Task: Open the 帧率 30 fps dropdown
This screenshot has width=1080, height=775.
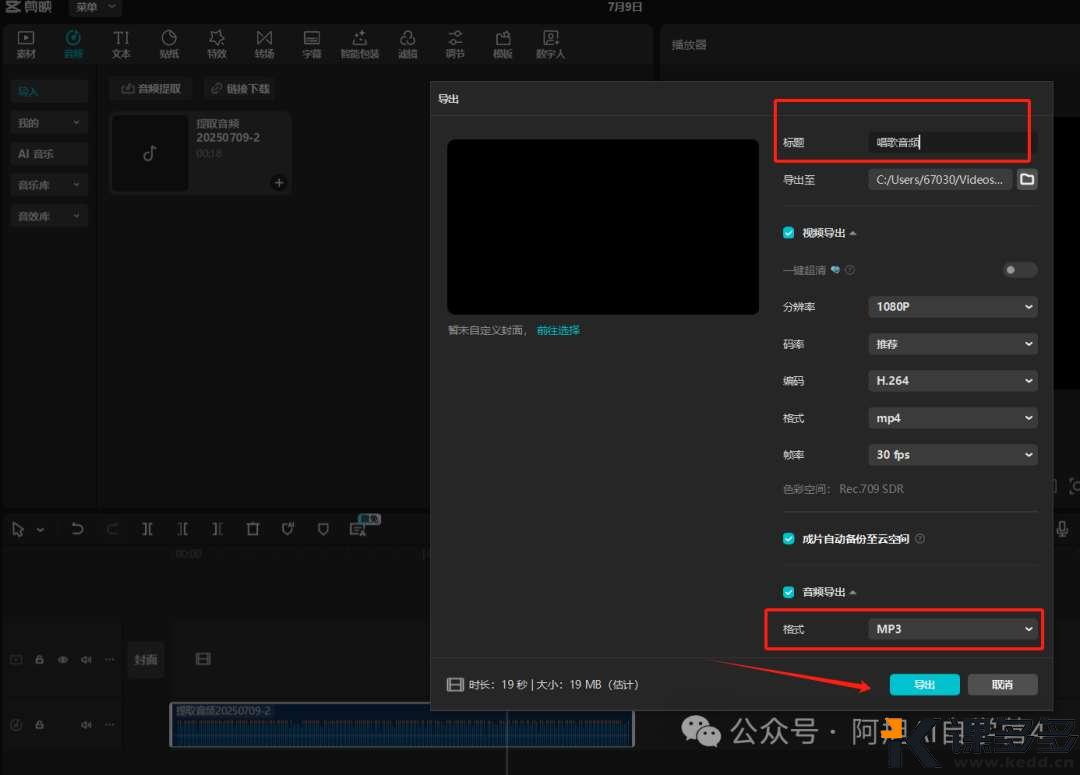Action: point(953,455)
